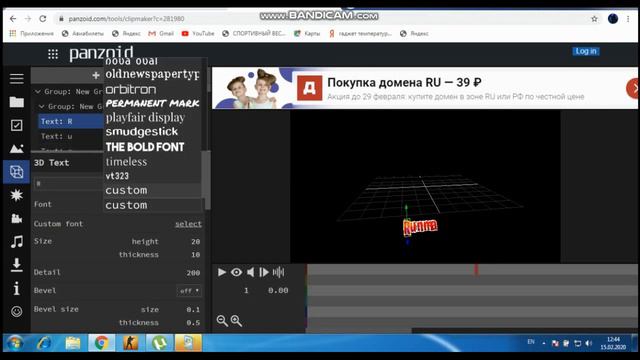This screenshot has width=640, height=360.
Task: Open Chrome profile avatar
Action: click(x=613, y=19)
